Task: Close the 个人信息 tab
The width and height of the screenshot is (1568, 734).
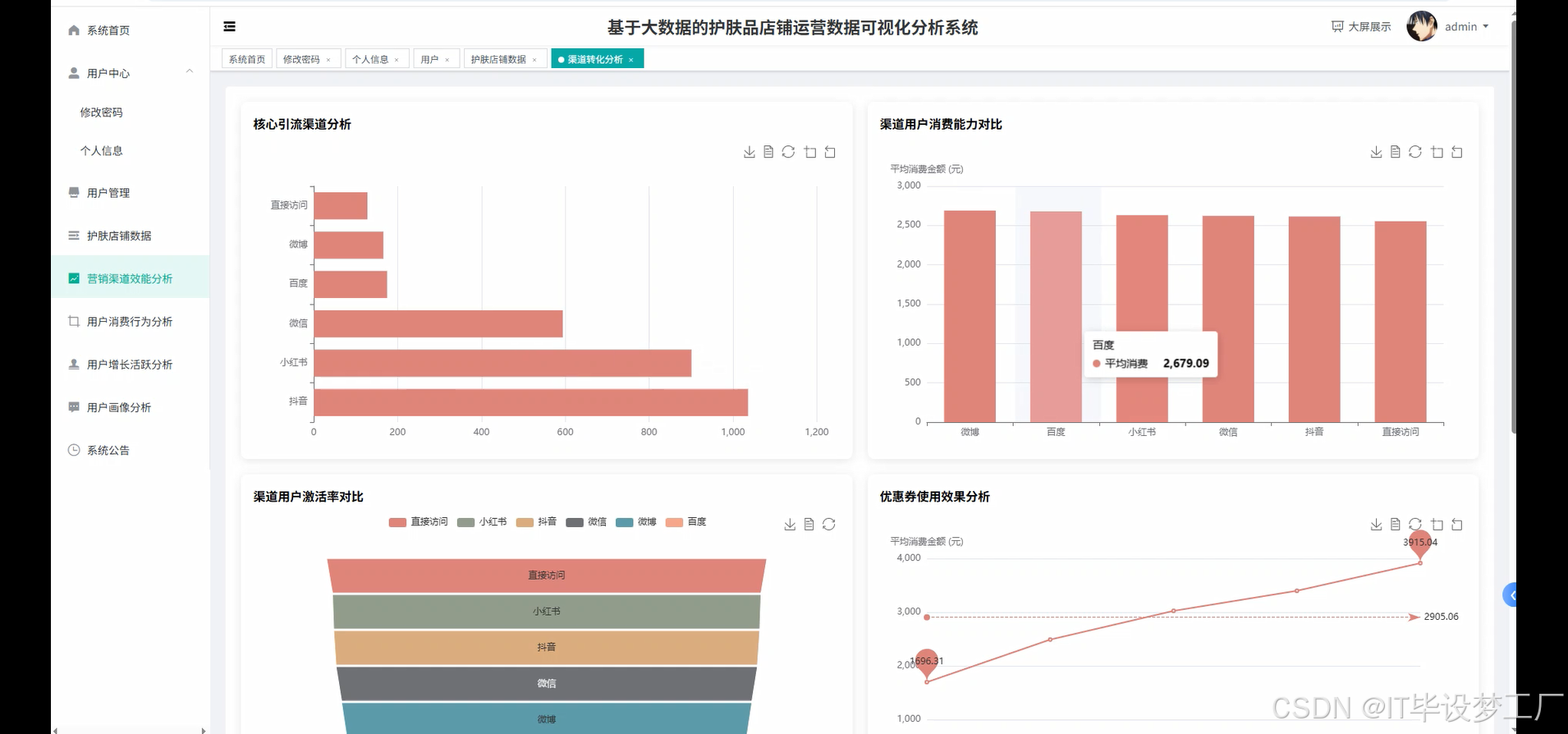Action: [x=397, y=60]
